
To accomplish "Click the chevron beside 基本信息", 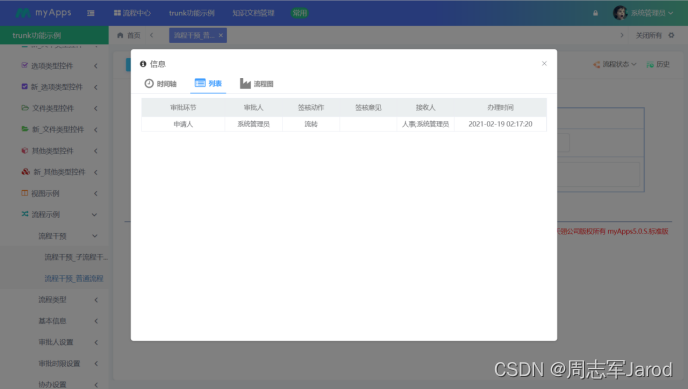I will pyautogui.click(x=96, y=321).
